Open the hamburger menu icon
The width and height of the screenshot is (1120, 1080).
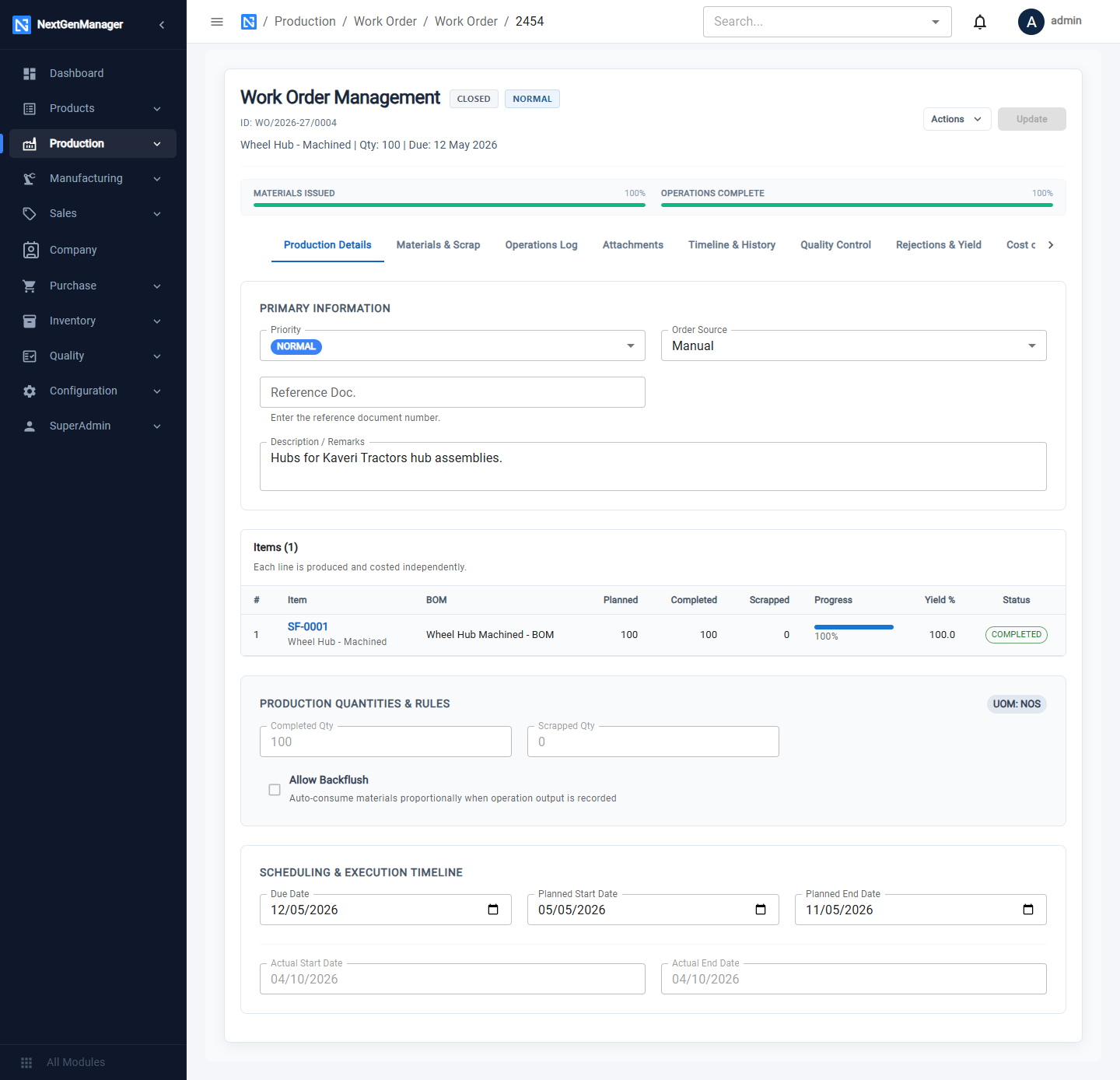click(217, 22)
